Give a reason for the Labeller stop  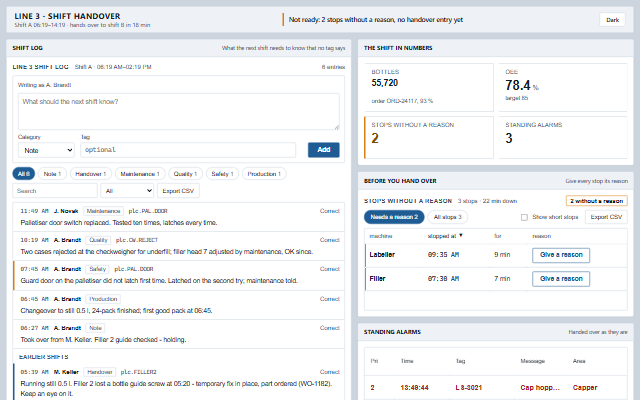tap(561, 255)
